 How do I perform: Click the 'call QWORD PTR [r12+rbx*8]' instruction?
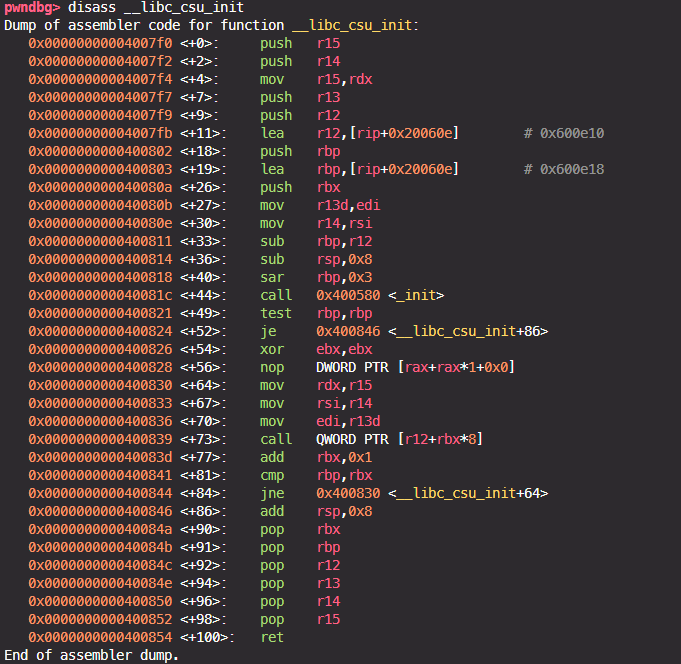(x=371, y=439)
